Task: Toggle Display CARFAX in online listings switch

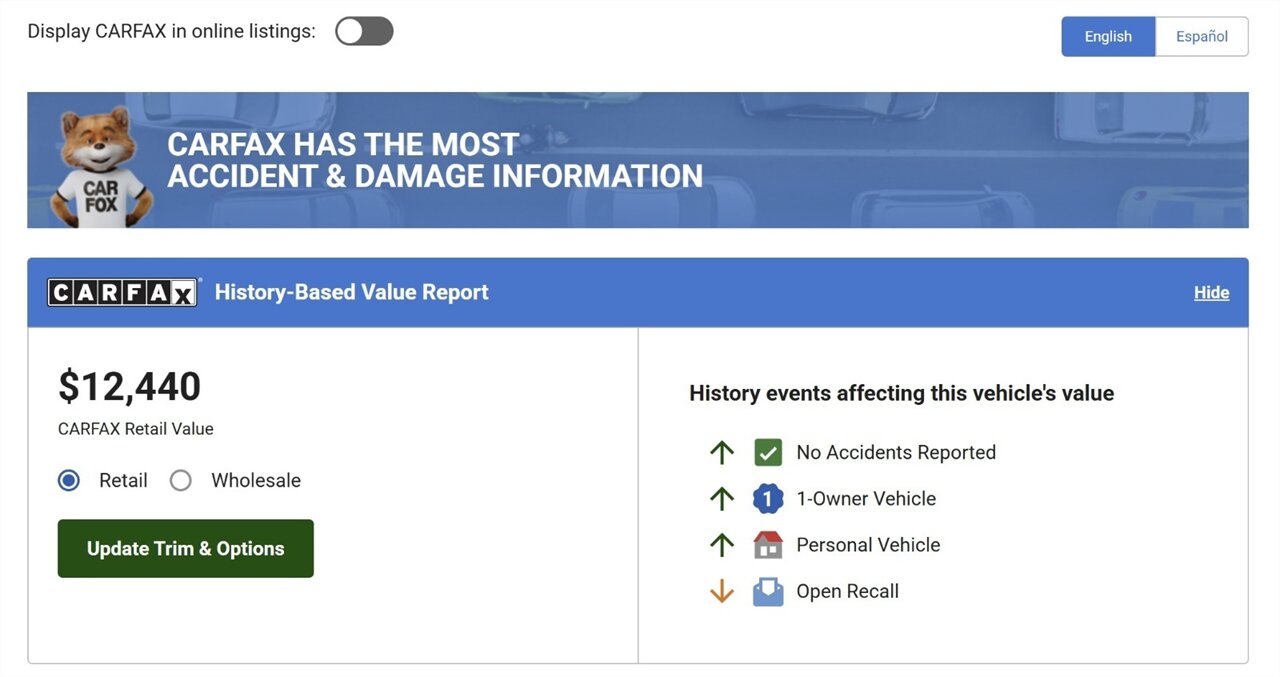Action: (364, 31)
